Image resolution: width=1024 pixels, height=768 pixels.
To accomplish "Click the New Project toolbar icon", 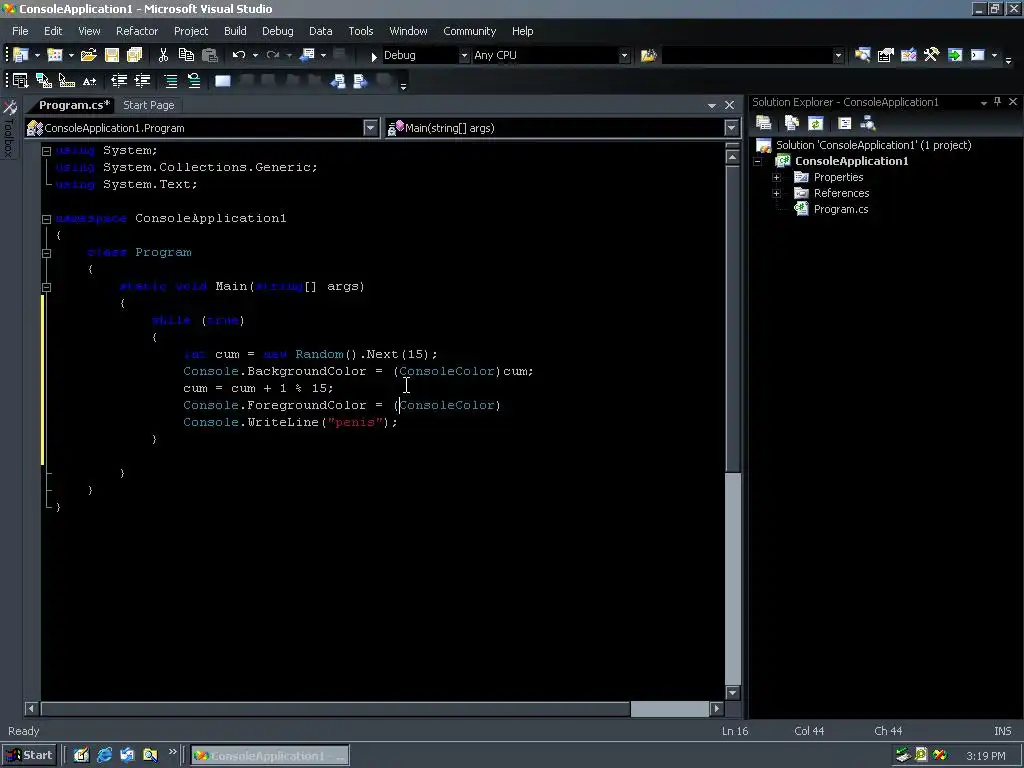I will pos(21,56).
